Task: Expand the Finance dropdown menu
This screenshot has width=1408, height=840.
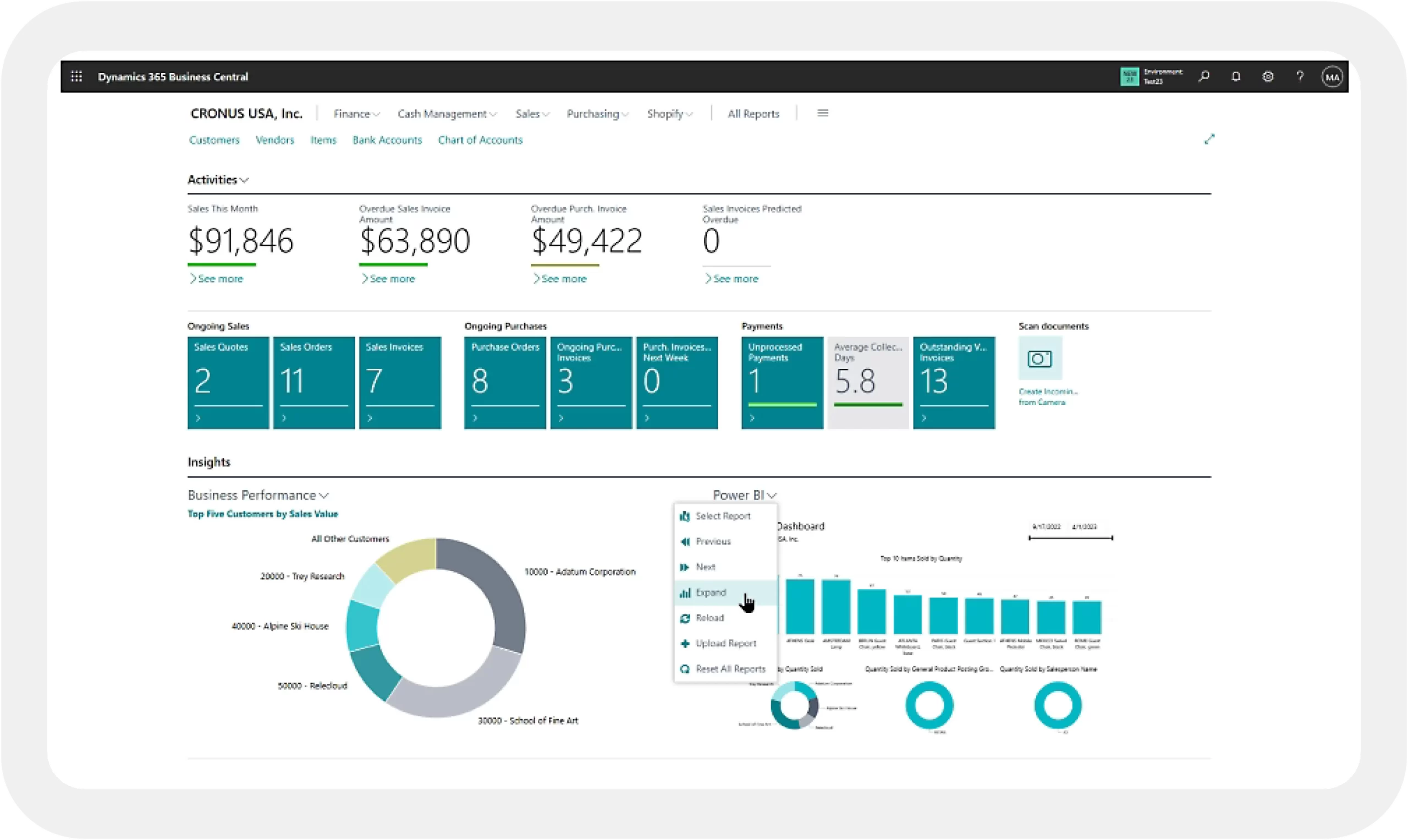Action: (x=356, y=114)
